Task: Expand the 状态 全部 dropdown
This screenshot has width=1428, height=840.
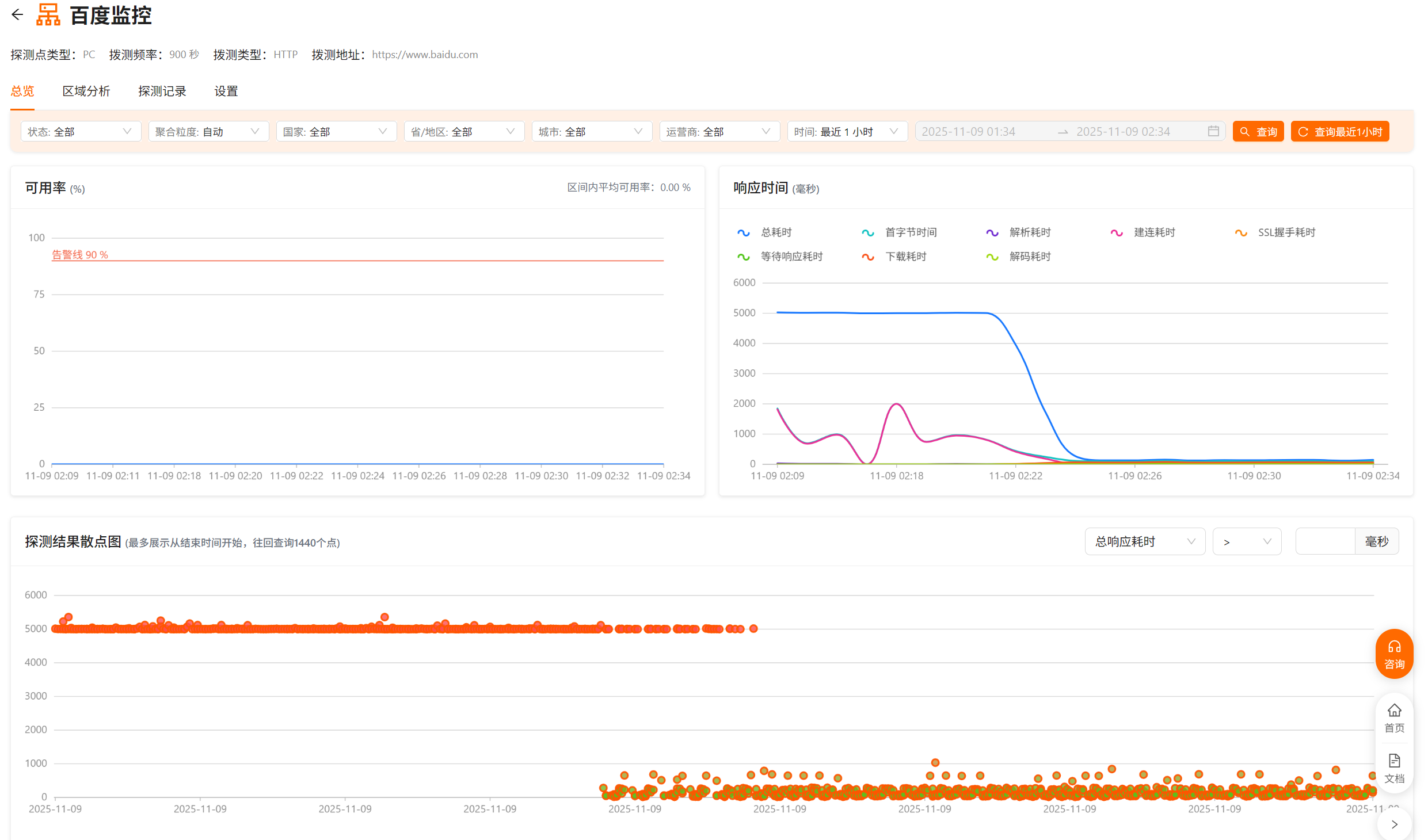Action: [81, 132]
